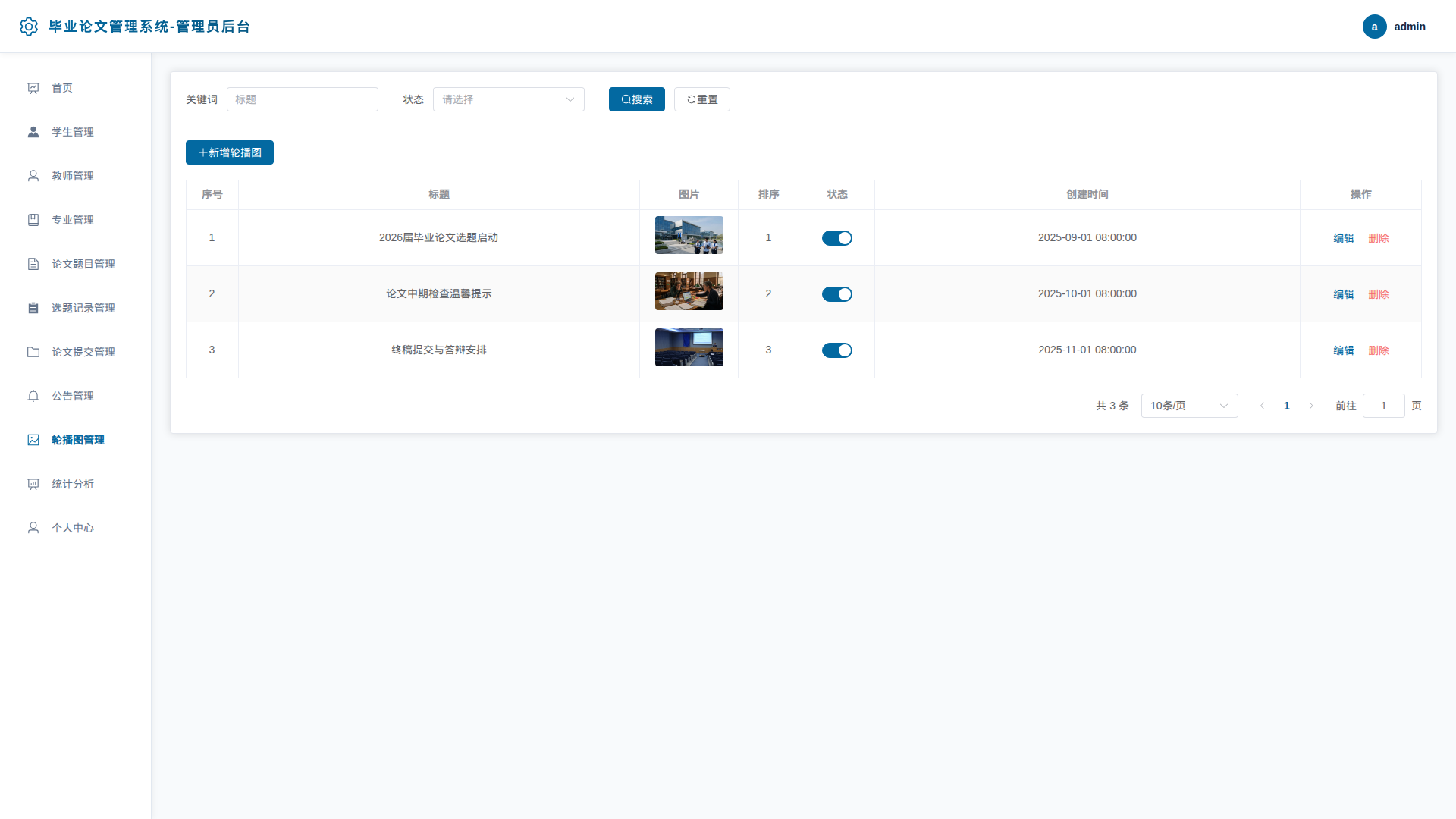Open thumbnail image of 终稿提交与答辩安排
Viewport: 1456px width, 819px height.
[689, 347]
